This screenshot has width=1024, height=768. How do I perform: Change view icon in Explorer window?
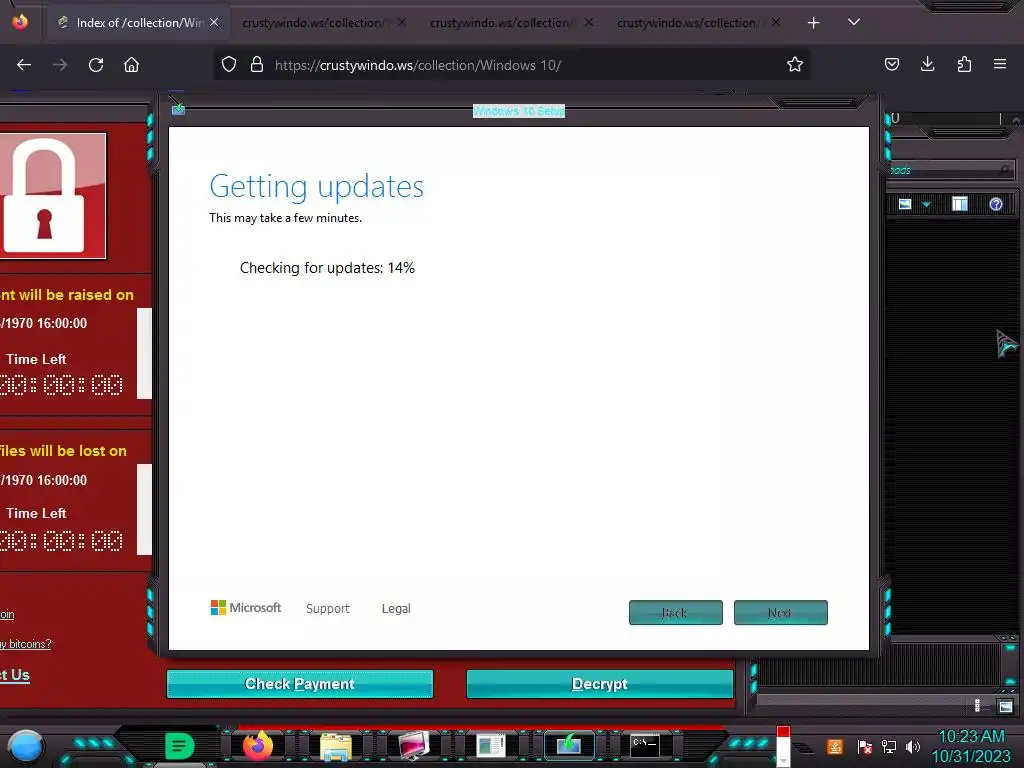pos(904,204)
